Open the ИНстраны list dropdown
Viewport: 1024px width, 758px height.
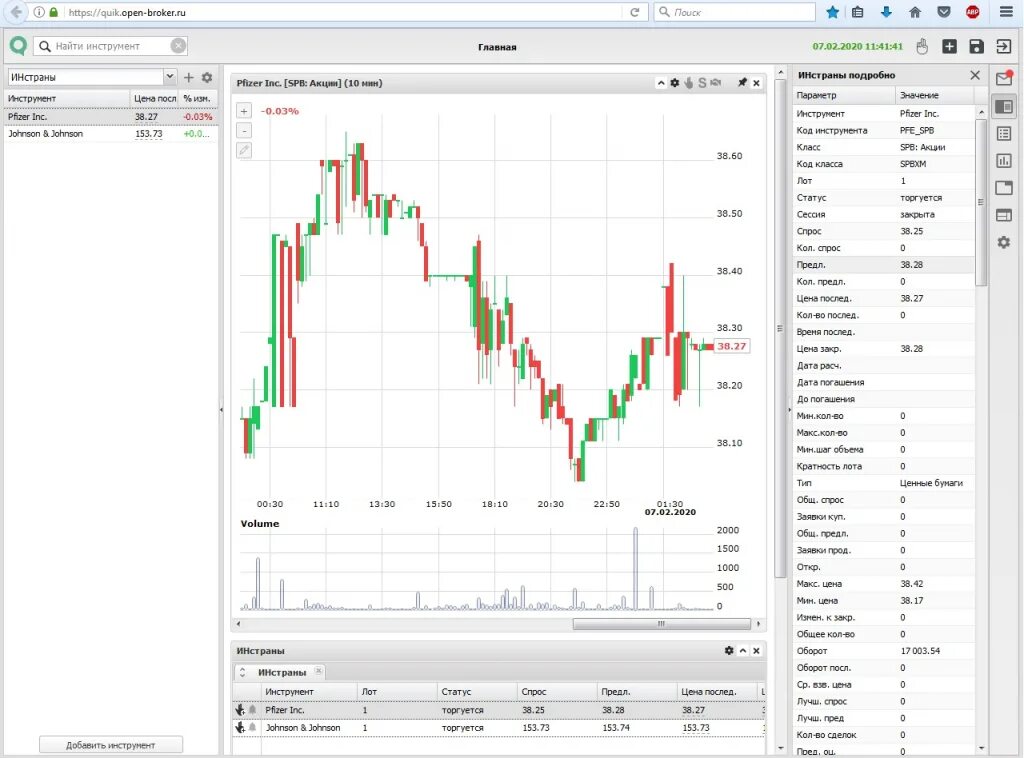pos(170,77)
